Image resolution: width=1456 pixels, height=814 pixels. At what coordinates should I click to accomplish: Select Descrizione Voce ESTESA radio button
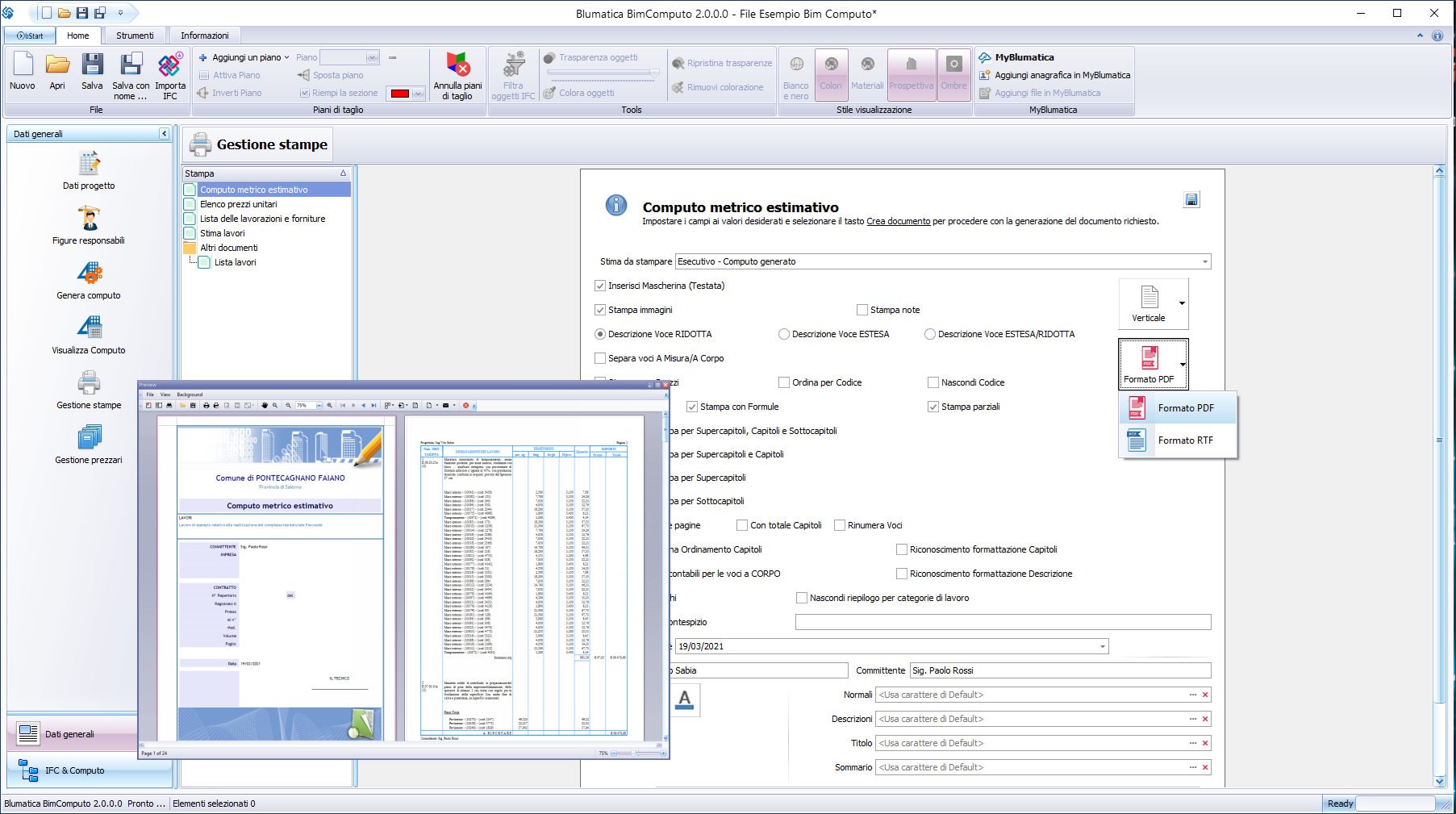click(x=784, y=334)
